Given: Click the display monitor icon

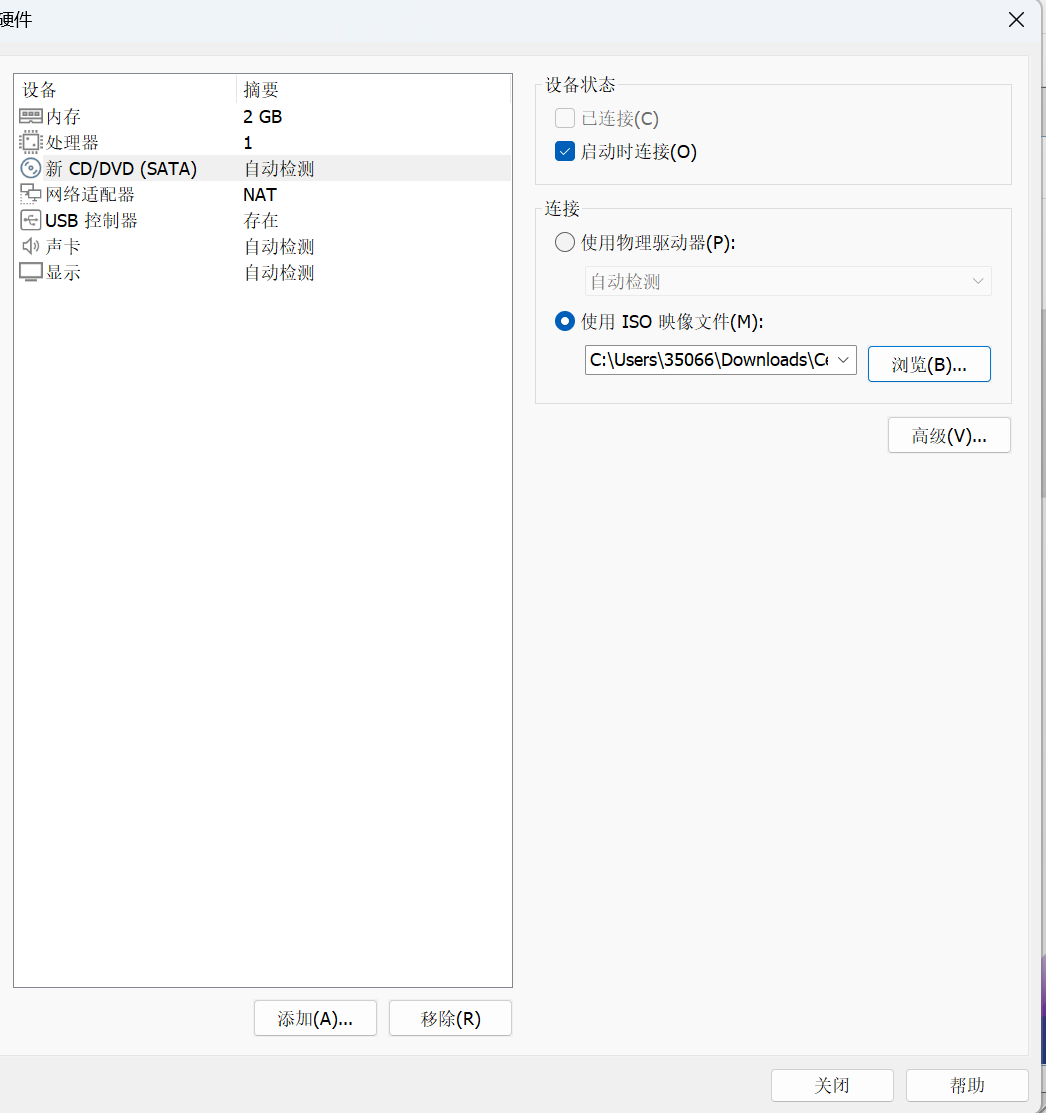Looking at the screenshot, I should point(31,272).
